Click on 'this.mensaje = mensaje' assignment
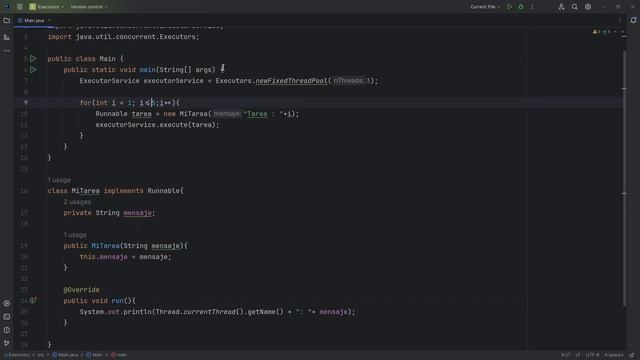 pos(125,257)
